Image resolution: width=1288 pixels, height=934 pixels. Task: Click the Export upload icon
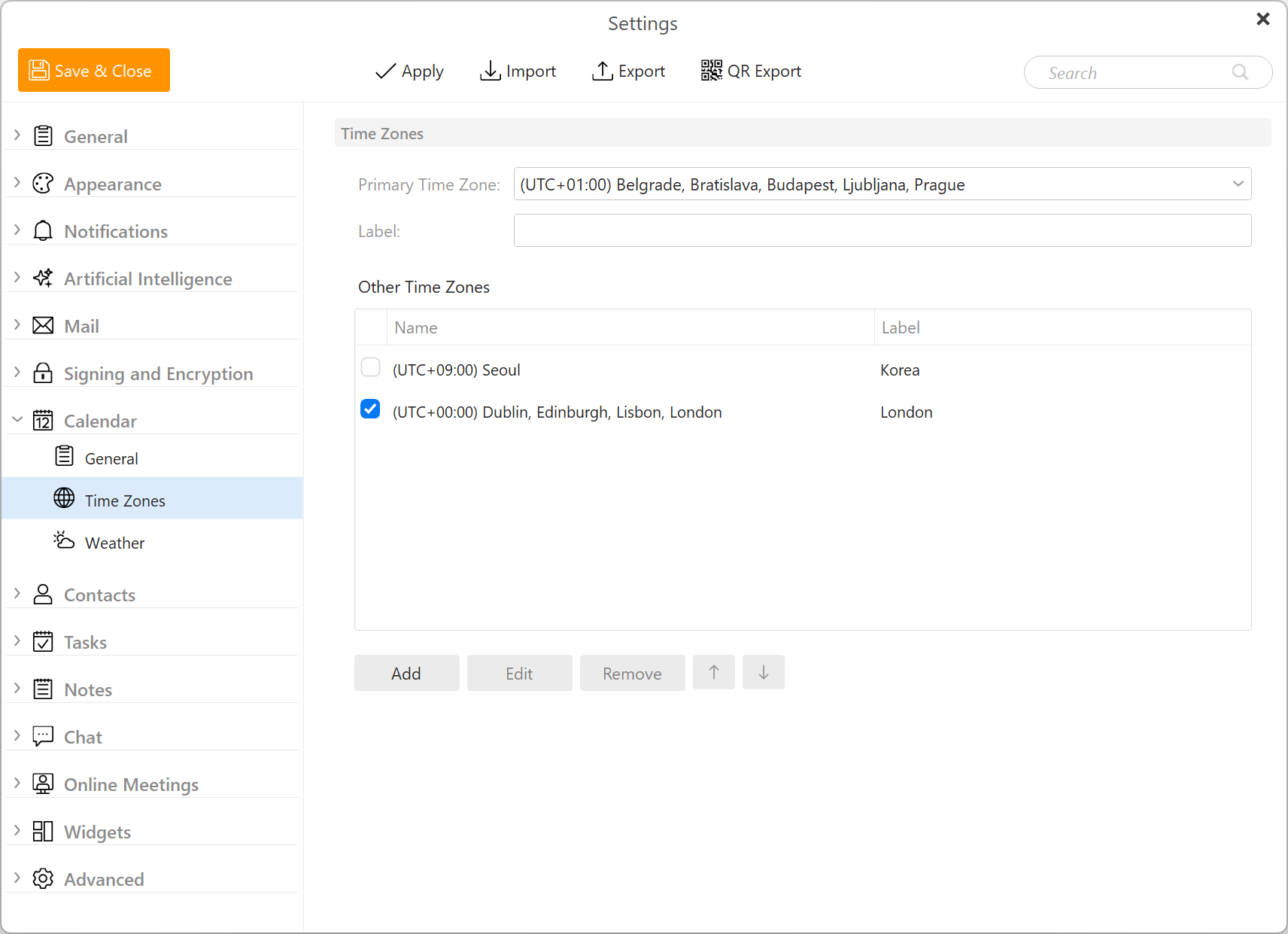click(602, 71)
